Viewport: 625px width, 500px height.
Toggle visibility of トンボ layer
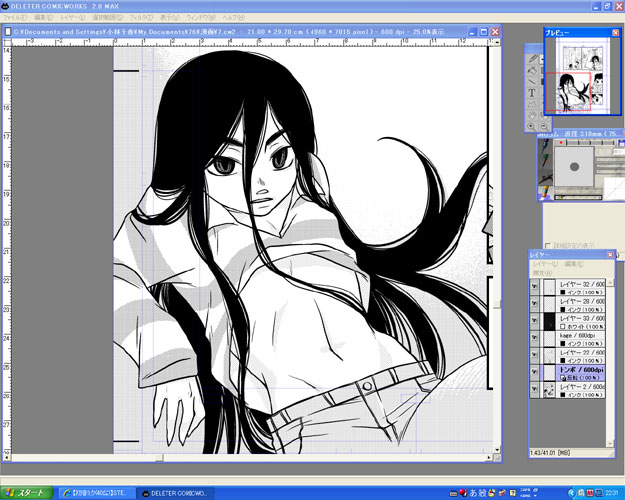click(535, 372)
